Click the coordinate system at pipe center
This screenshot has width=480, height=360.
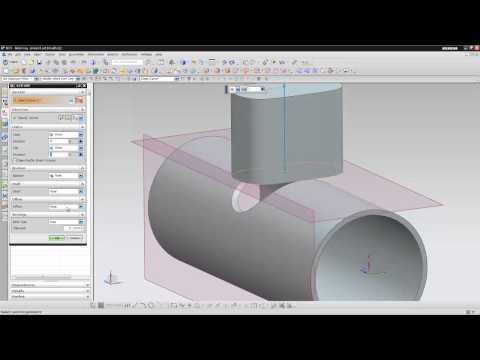370,267
